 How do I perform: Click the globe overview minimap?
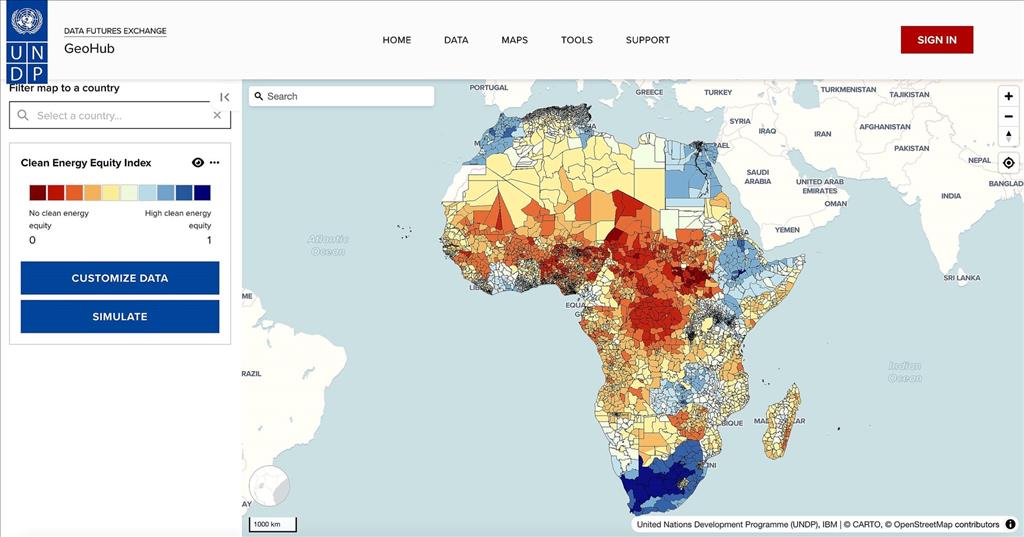[x=269, y=487]
